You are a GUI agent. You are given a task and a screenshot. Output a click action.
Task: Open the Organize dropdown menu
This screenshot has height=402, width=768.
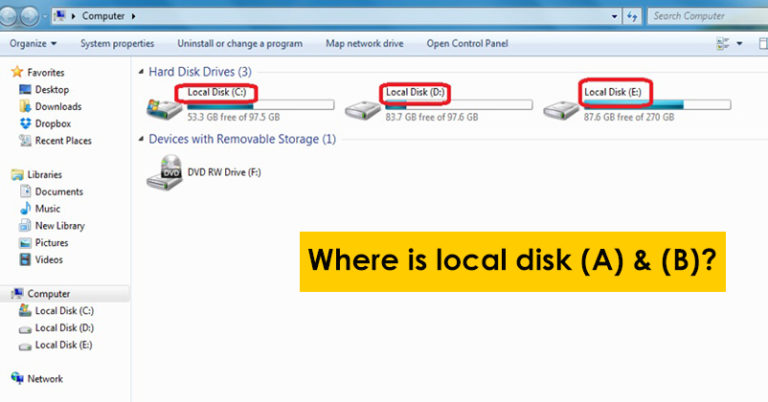point(33,44)
